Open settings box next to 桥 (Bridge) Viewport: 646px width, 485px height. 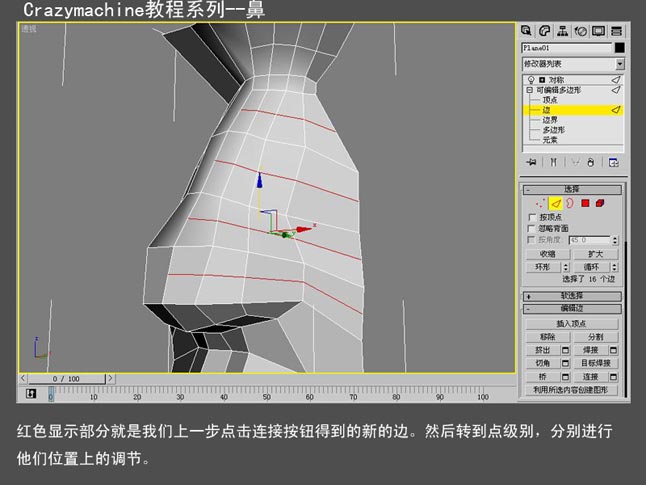(565, 377)
